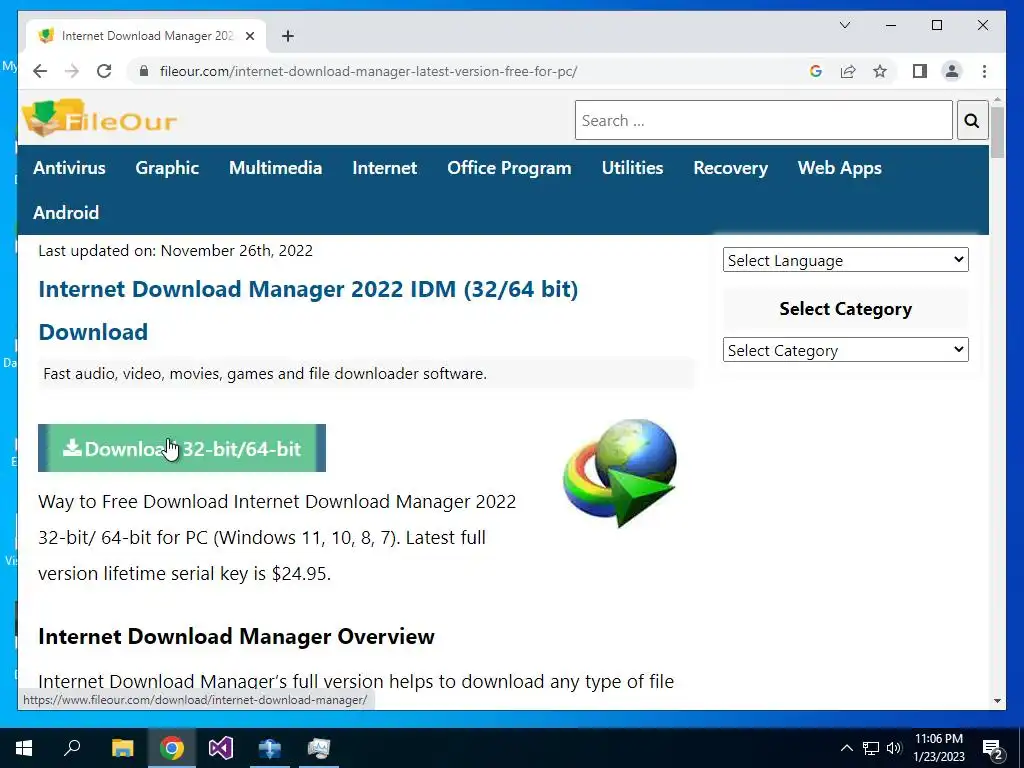This screenshot has height=768, width=1024.
Task: Click the FileOur logo
Action: pos(99,118)
